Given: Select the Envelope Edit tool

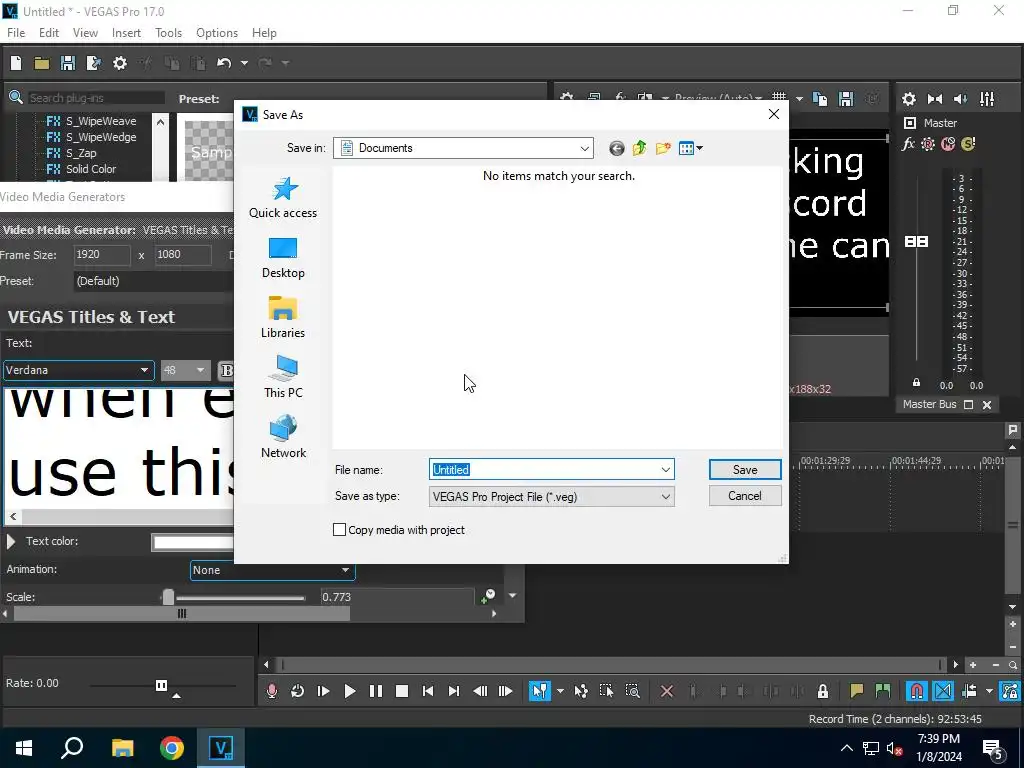Looking at the screenshot, I should coord(581,691).
